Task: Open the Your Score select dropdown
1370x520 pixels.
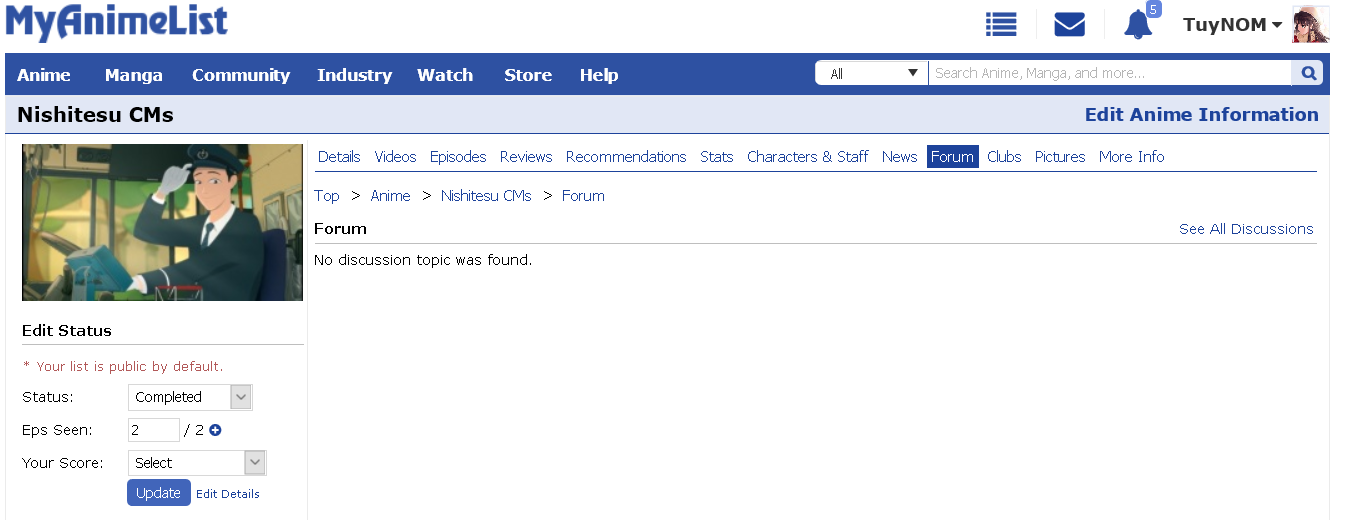Action: pyautogui.click(x=197, y=463)
